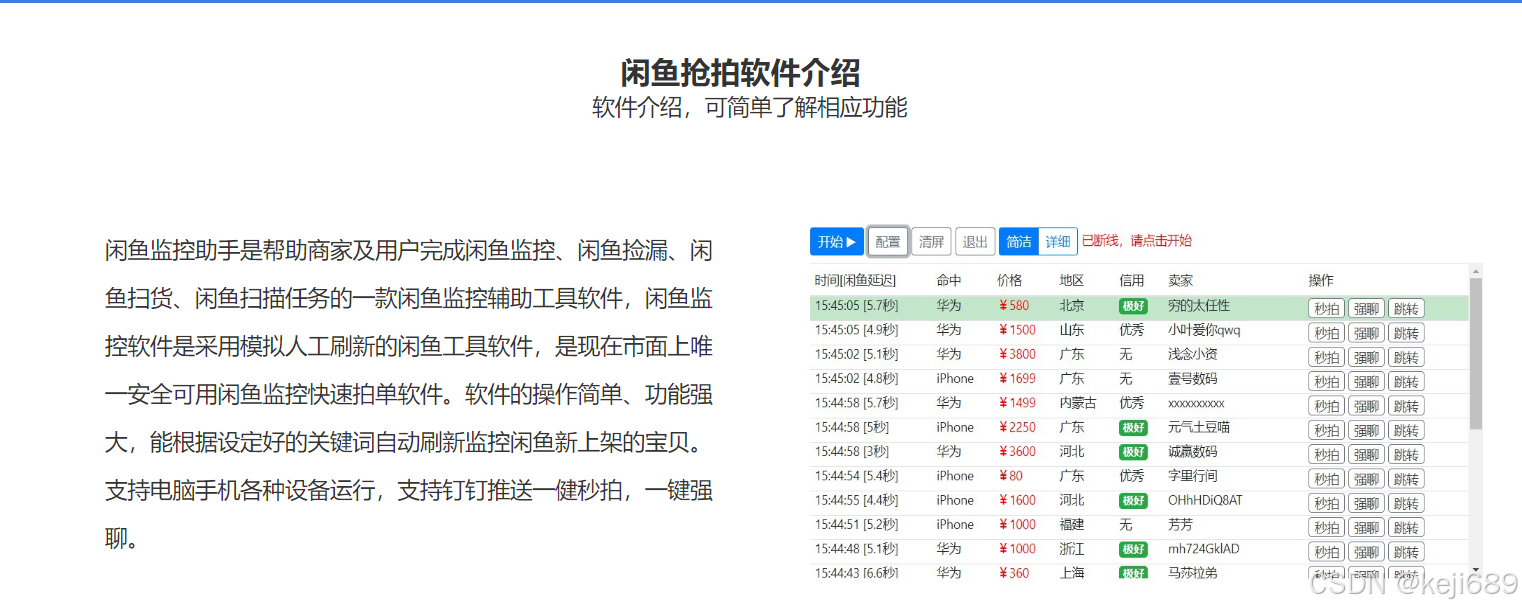Click 秒拍 for seller 小叶爱你qwq
The width and height of the screenshot is (1522, 610).
(1327, 333)
